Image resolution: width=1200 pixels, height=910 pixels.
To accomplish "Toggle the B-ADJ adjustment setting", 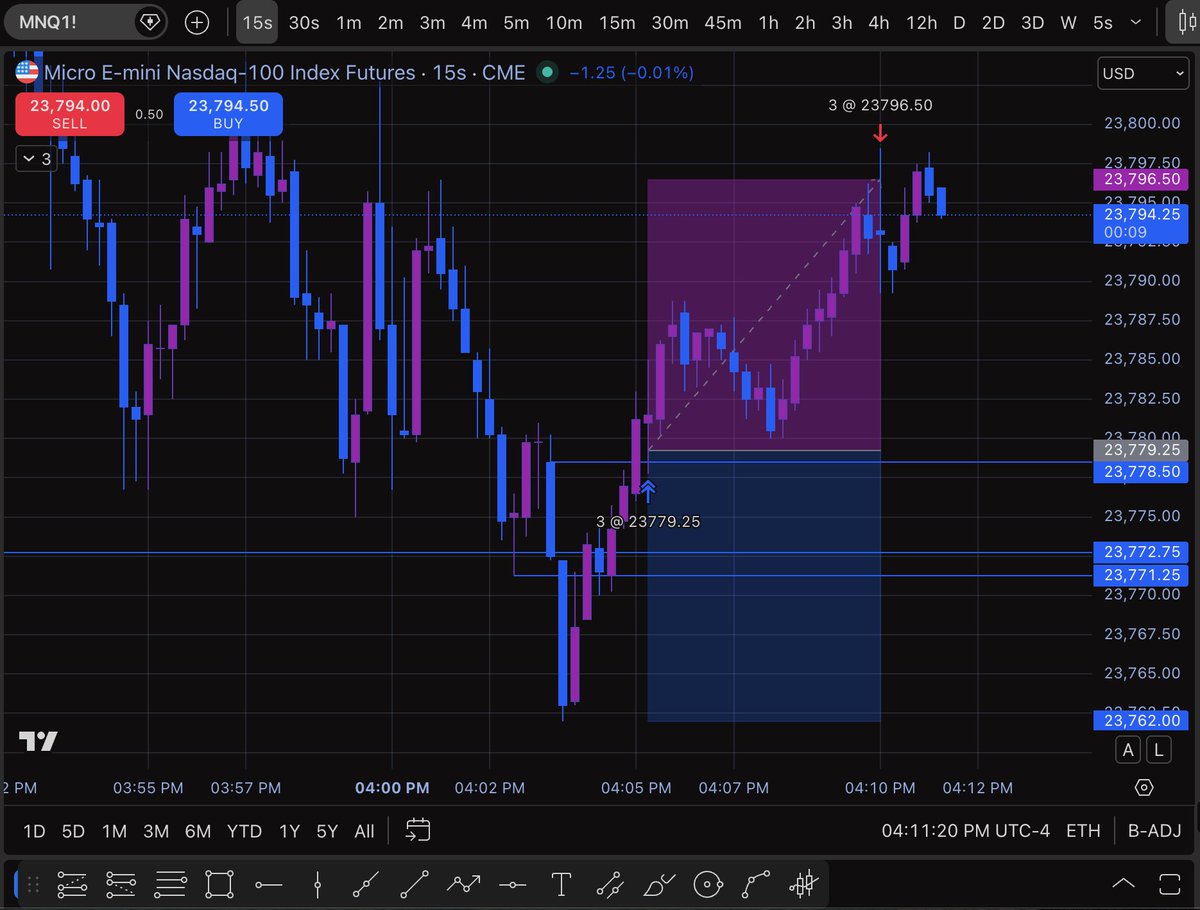I will (x=1154, y=831).
